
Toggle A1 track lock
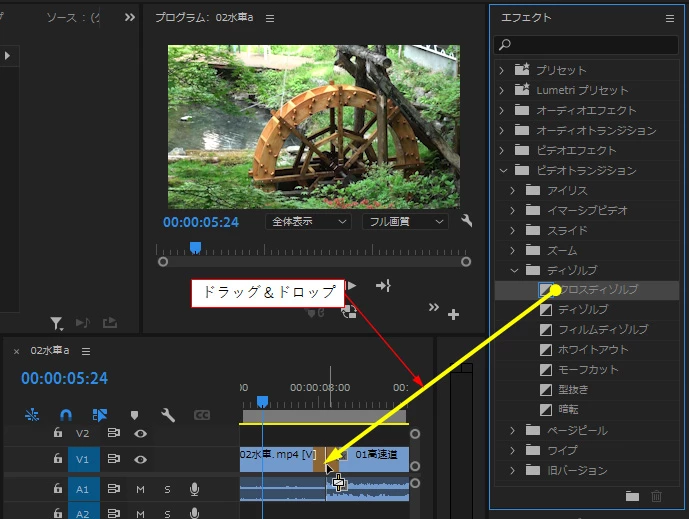point(58,488)
